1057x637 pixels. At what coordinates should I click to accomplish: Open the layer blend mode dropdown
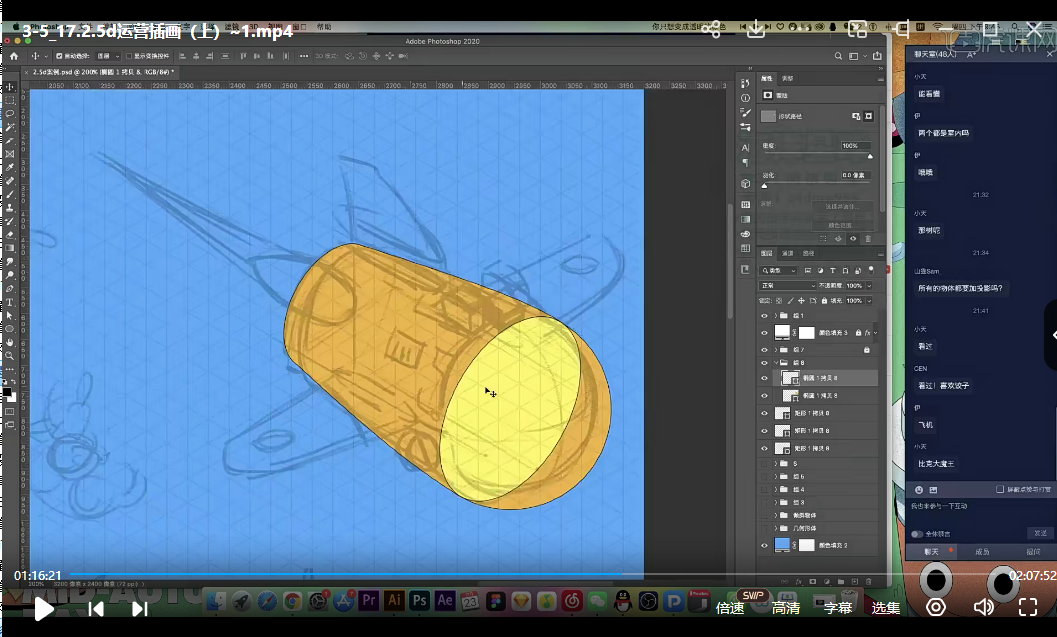(x=788, y=285)
